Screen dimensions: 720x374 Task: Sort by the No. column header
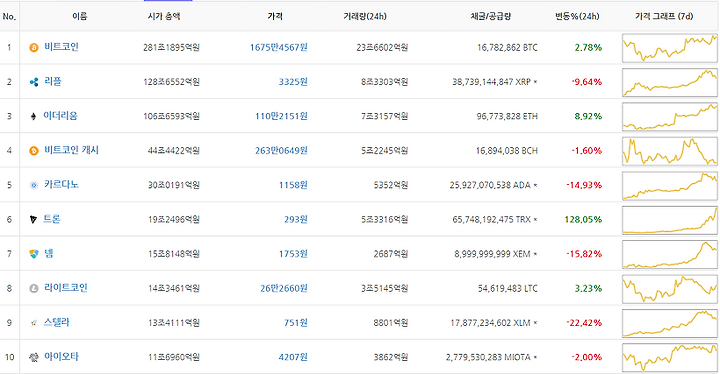(x=9, y=17)
